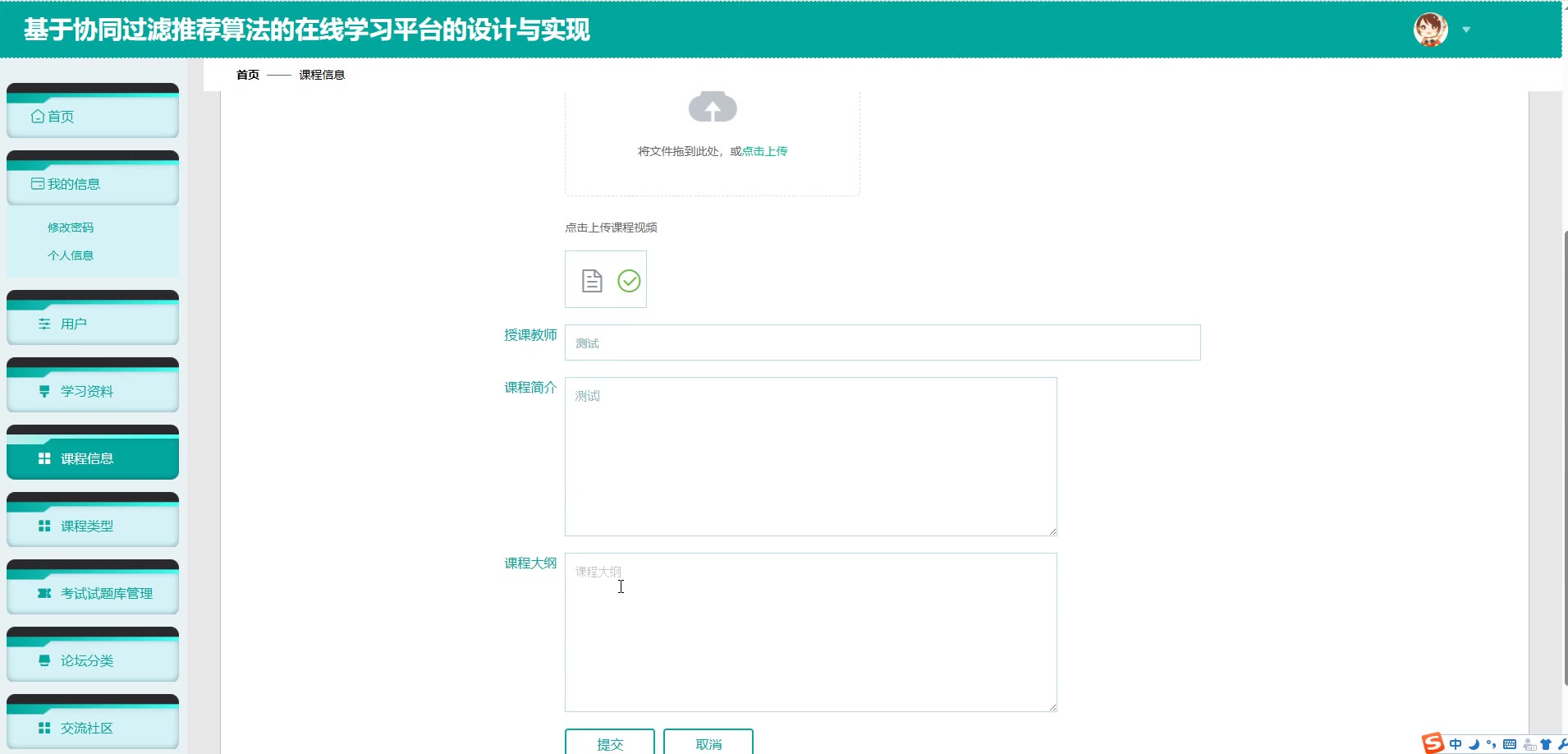The image size is (1568, 754).
Task: Click the user avatar in the header
Action: [x=1430, y=30]
